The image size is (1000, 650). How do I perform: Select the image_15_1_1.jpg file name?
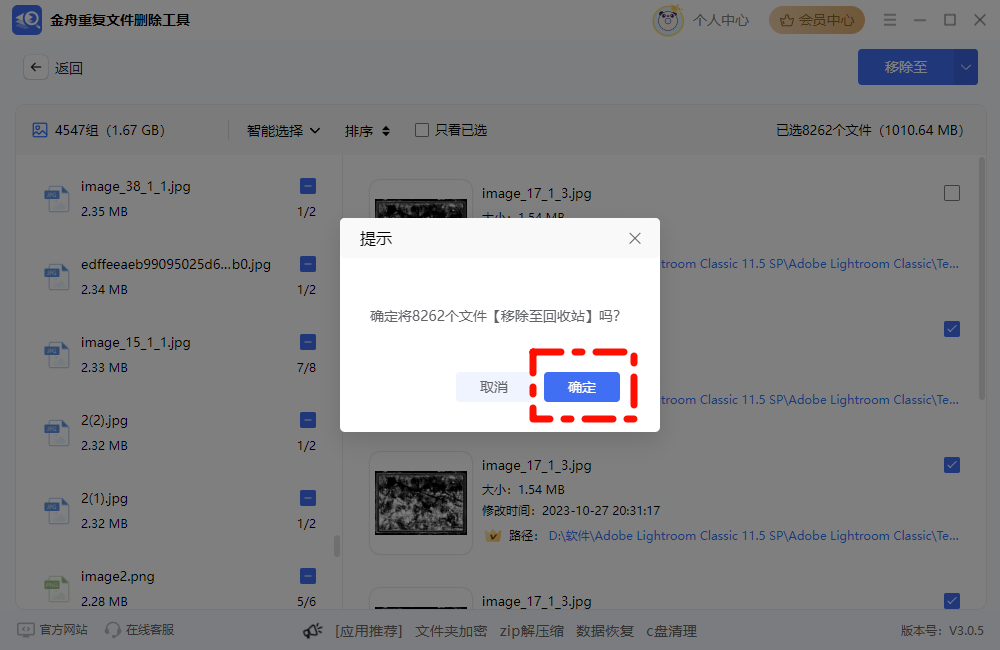click(x=135, y=343)
